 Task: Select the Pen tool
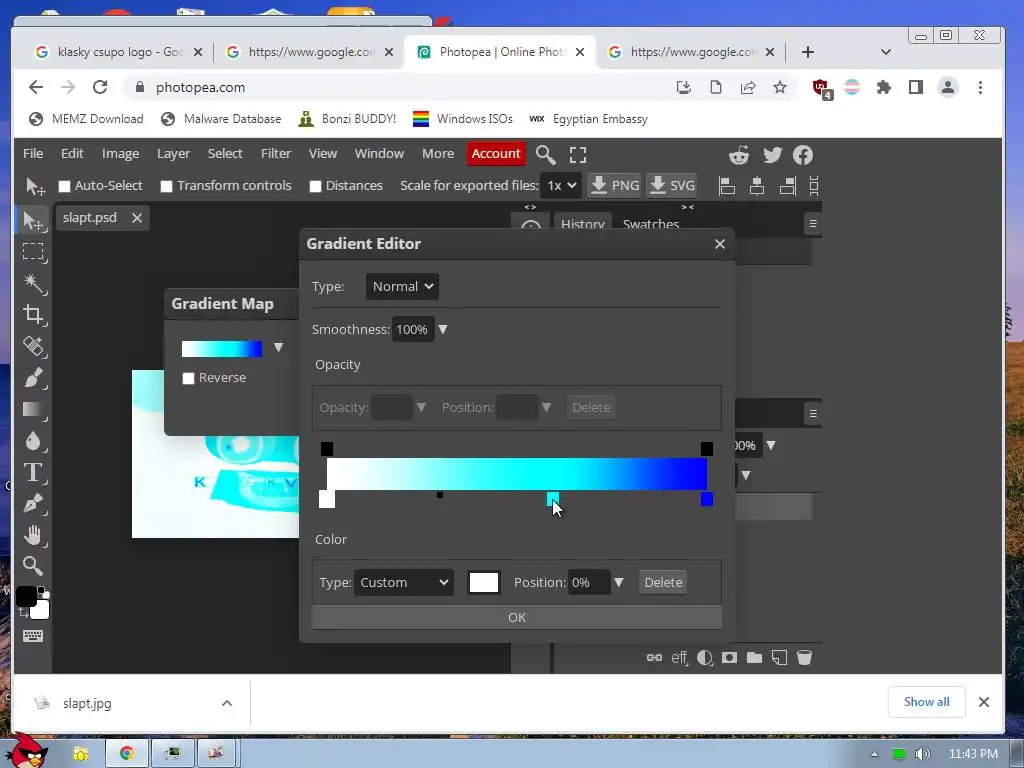33,504
